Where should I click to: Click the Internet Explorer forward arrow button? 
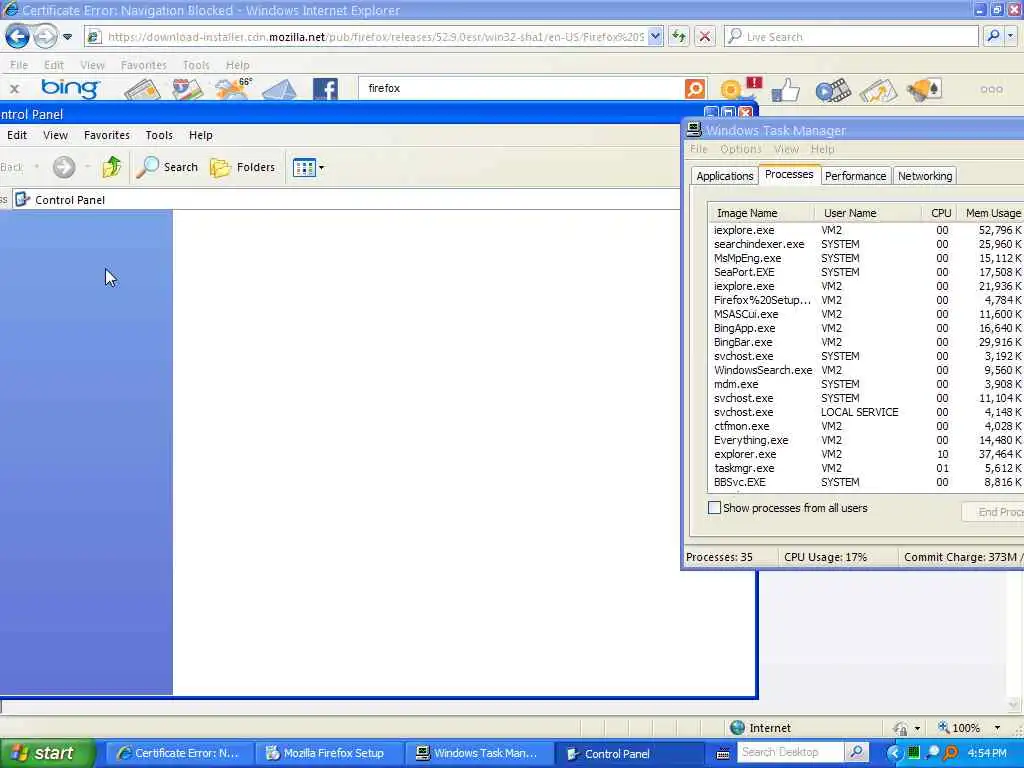point(45,37)
